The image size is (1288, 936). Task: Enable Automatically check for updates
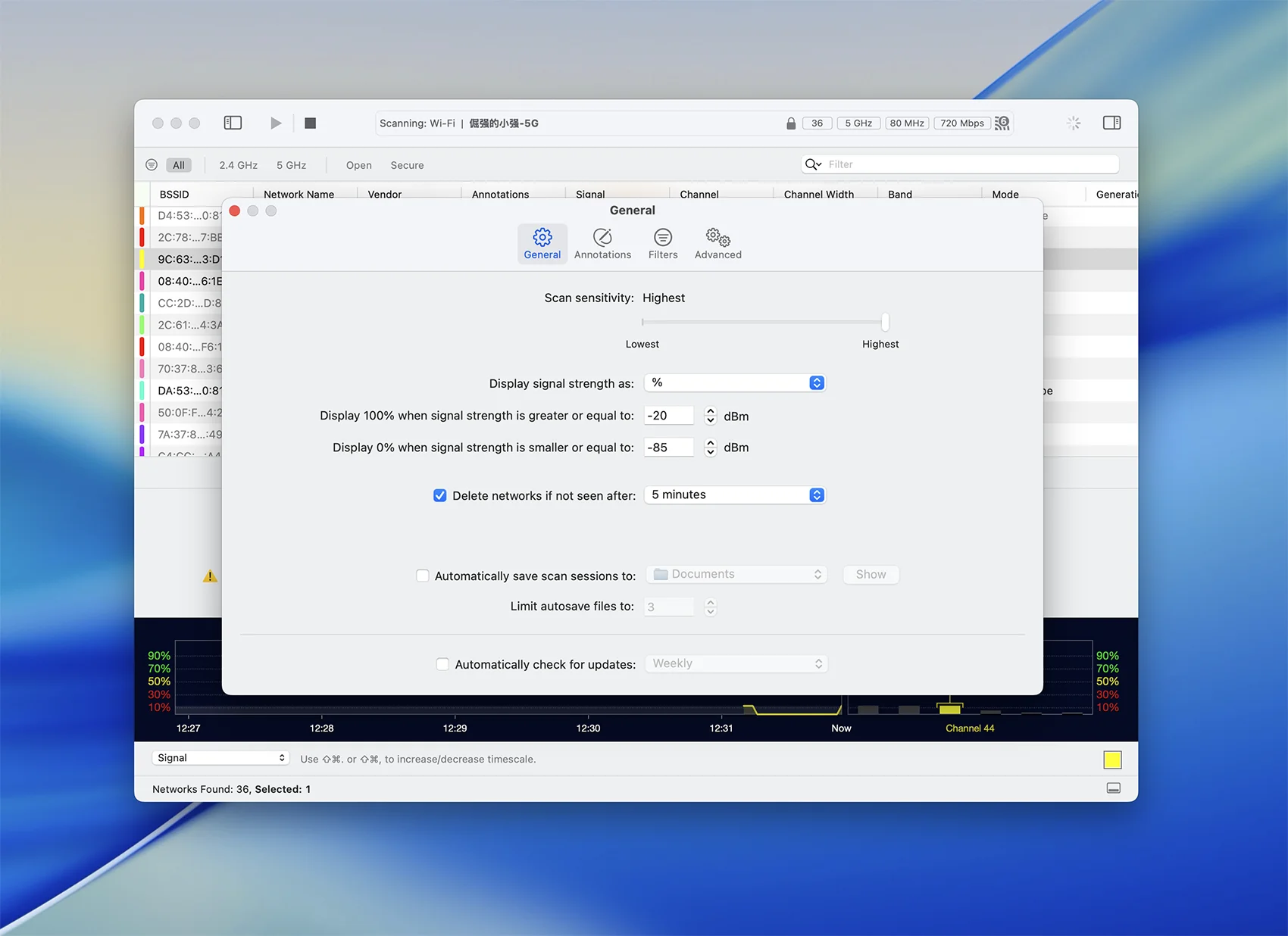442,664
